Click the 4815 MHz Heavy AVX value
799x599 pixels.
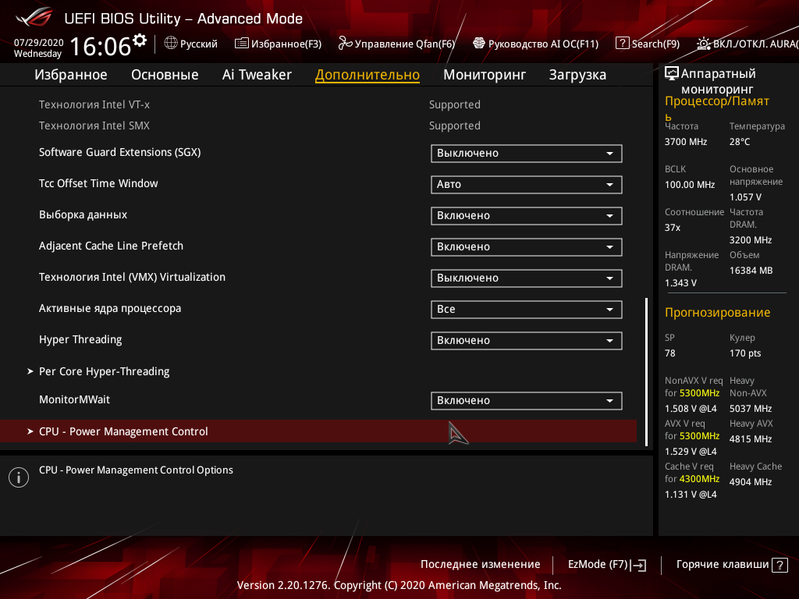tap(750, 439)
